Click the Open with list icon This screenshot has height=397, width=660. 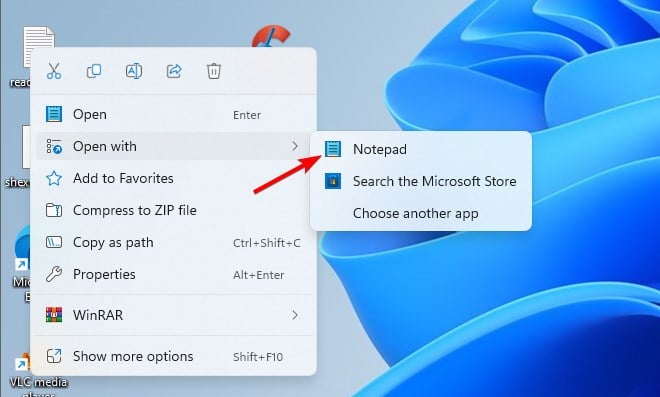pyautogui.click(x=54, y=146)
